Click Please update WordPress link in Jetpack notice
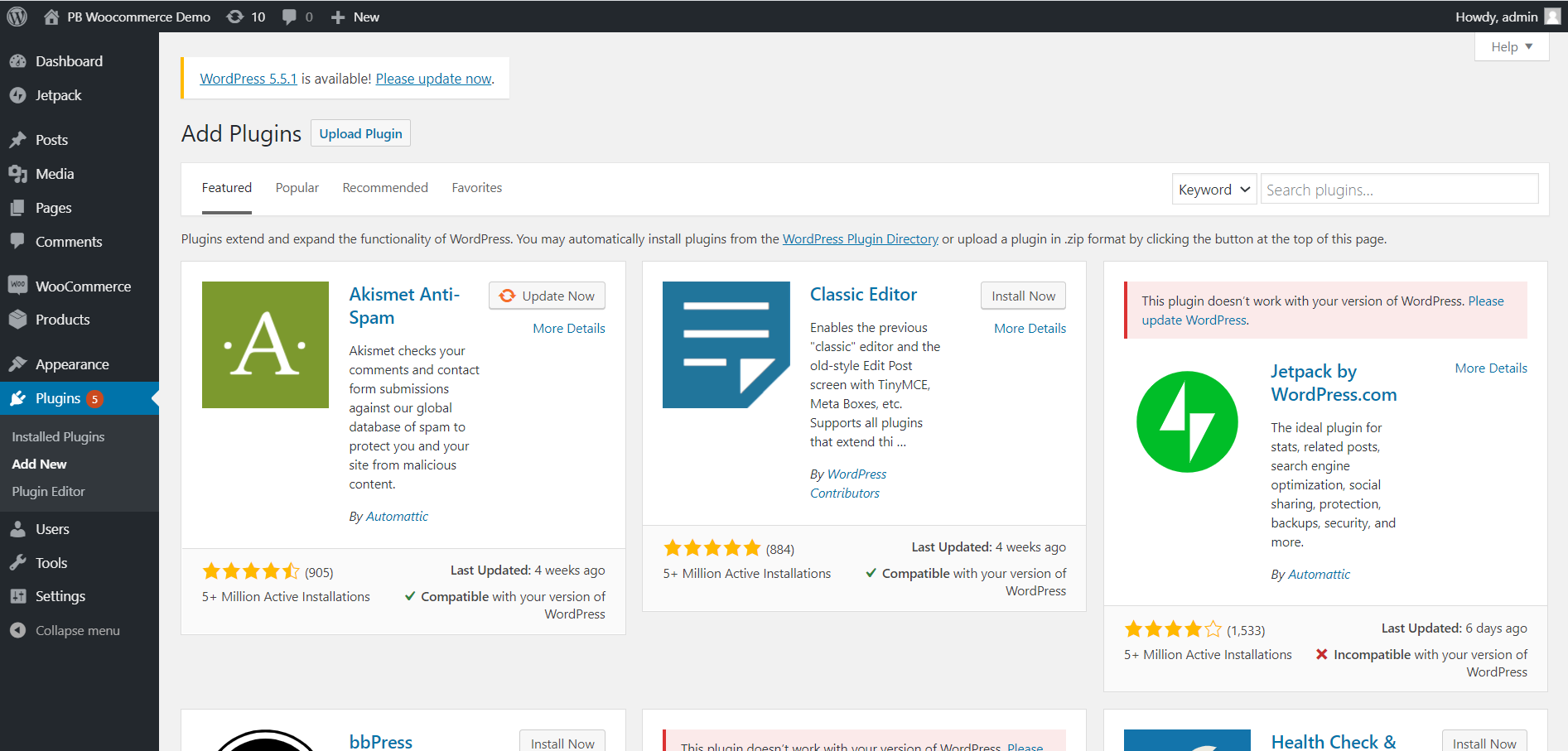Screen dimensions: 1568x751 click(x=1323, y=311)
